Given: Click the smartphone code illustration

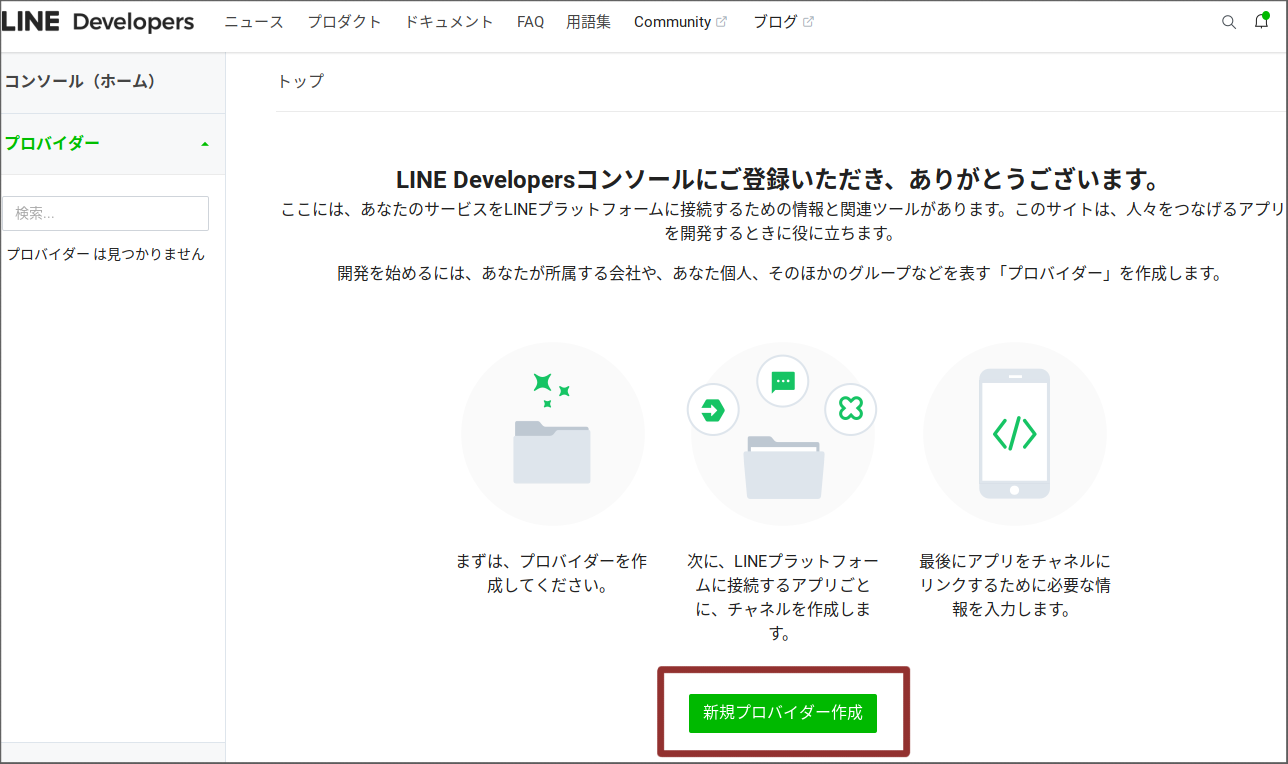Looking at the screenshot, I should [x=1015, y=434].
